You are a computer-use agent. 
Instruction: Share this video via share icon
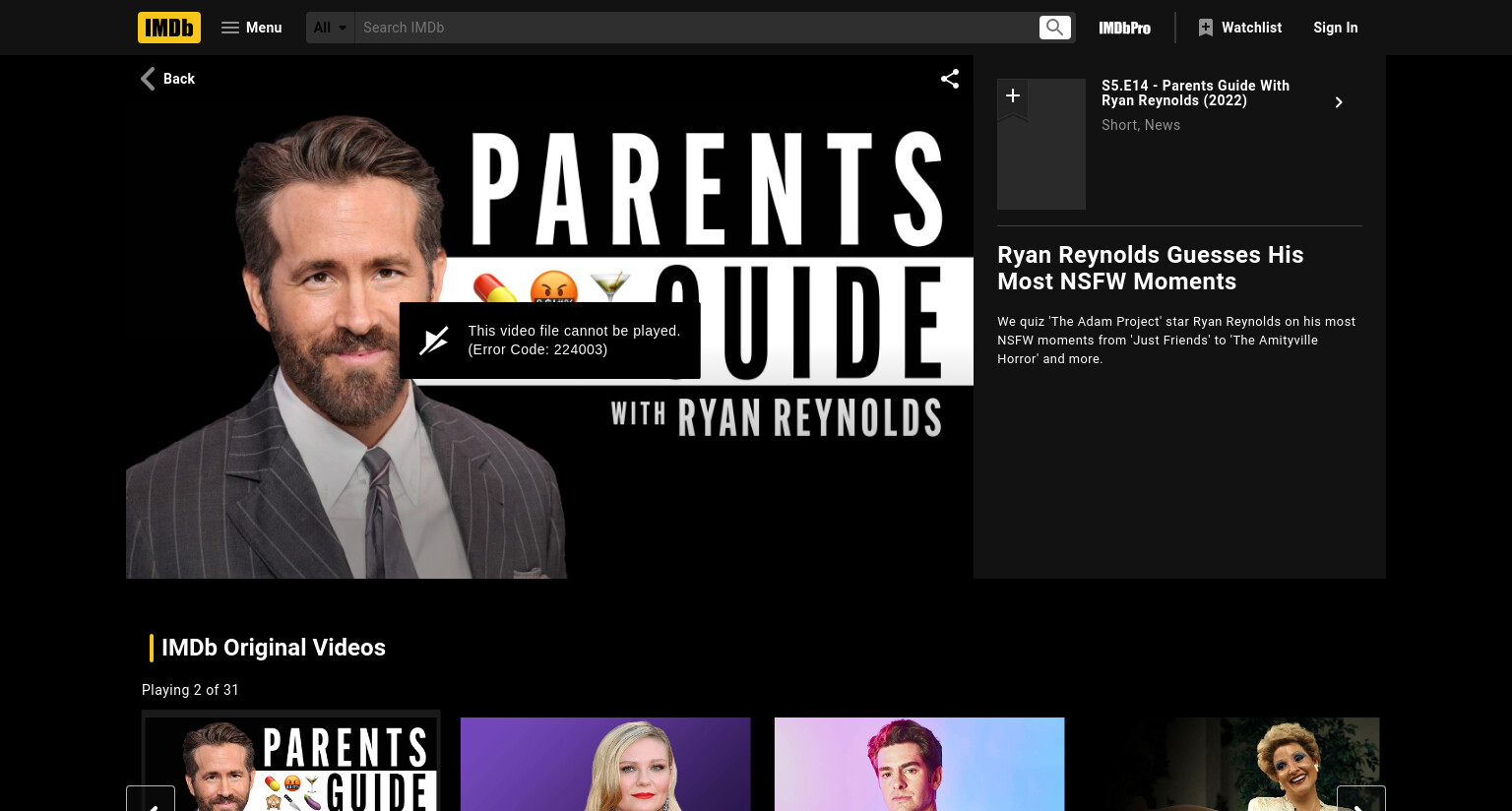click(950, 79)
